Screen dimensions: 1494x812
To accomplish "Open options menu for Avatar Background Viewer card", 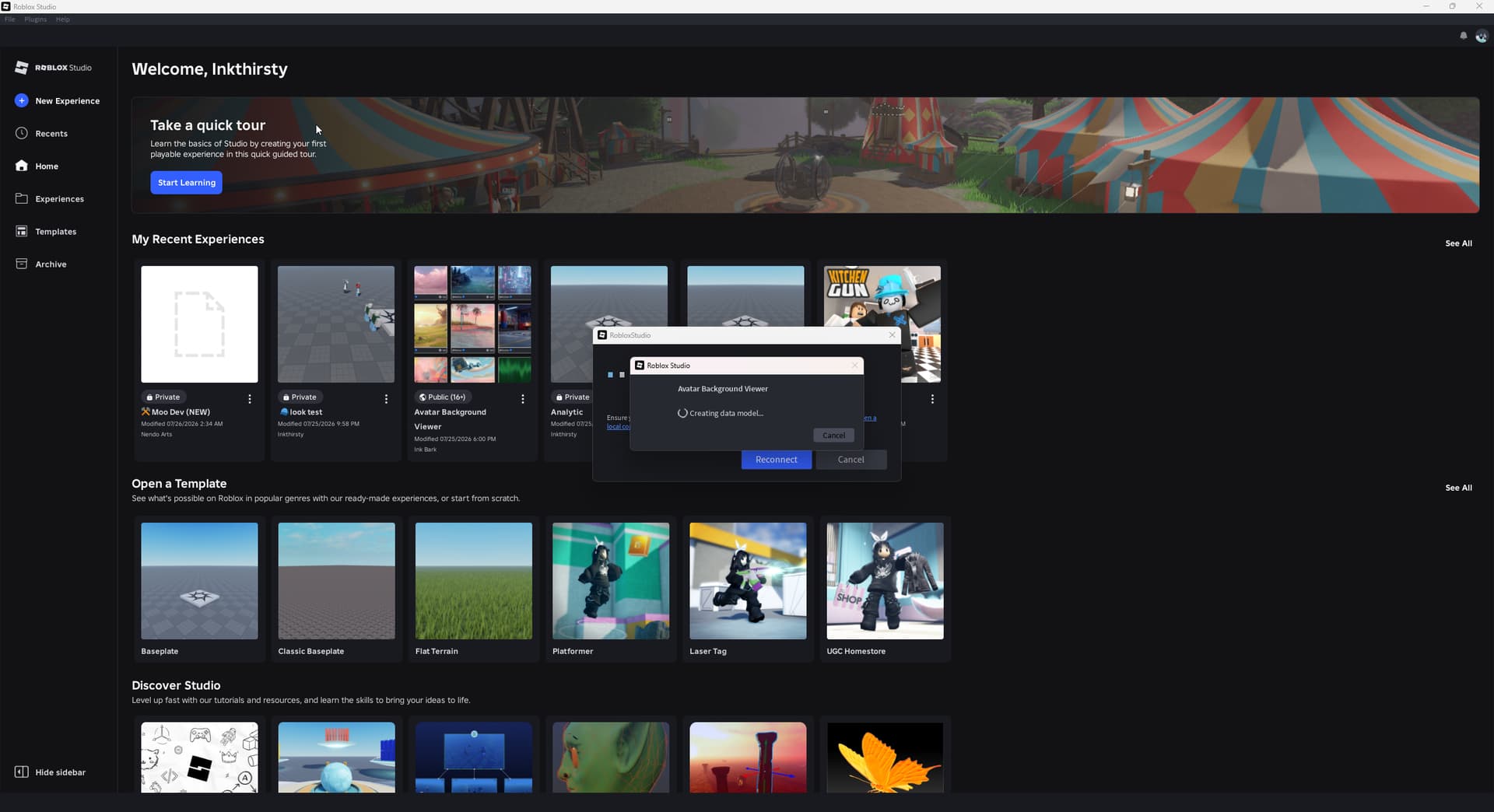I will coord(523,399).
